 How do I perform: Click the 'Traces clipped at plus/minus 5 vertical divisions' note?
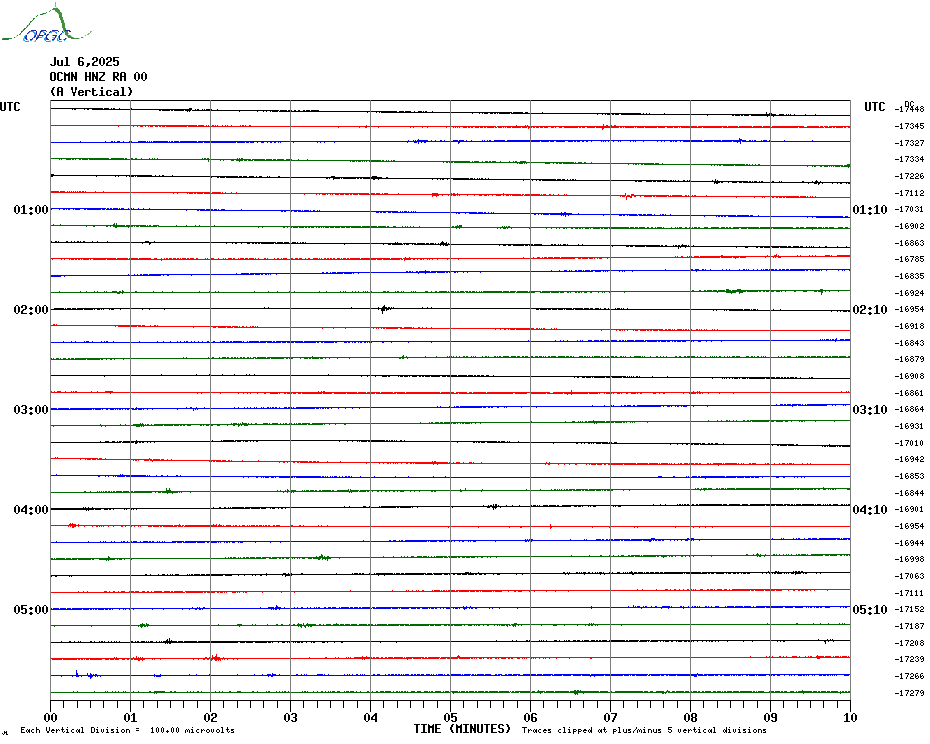[x=644, y=730]
